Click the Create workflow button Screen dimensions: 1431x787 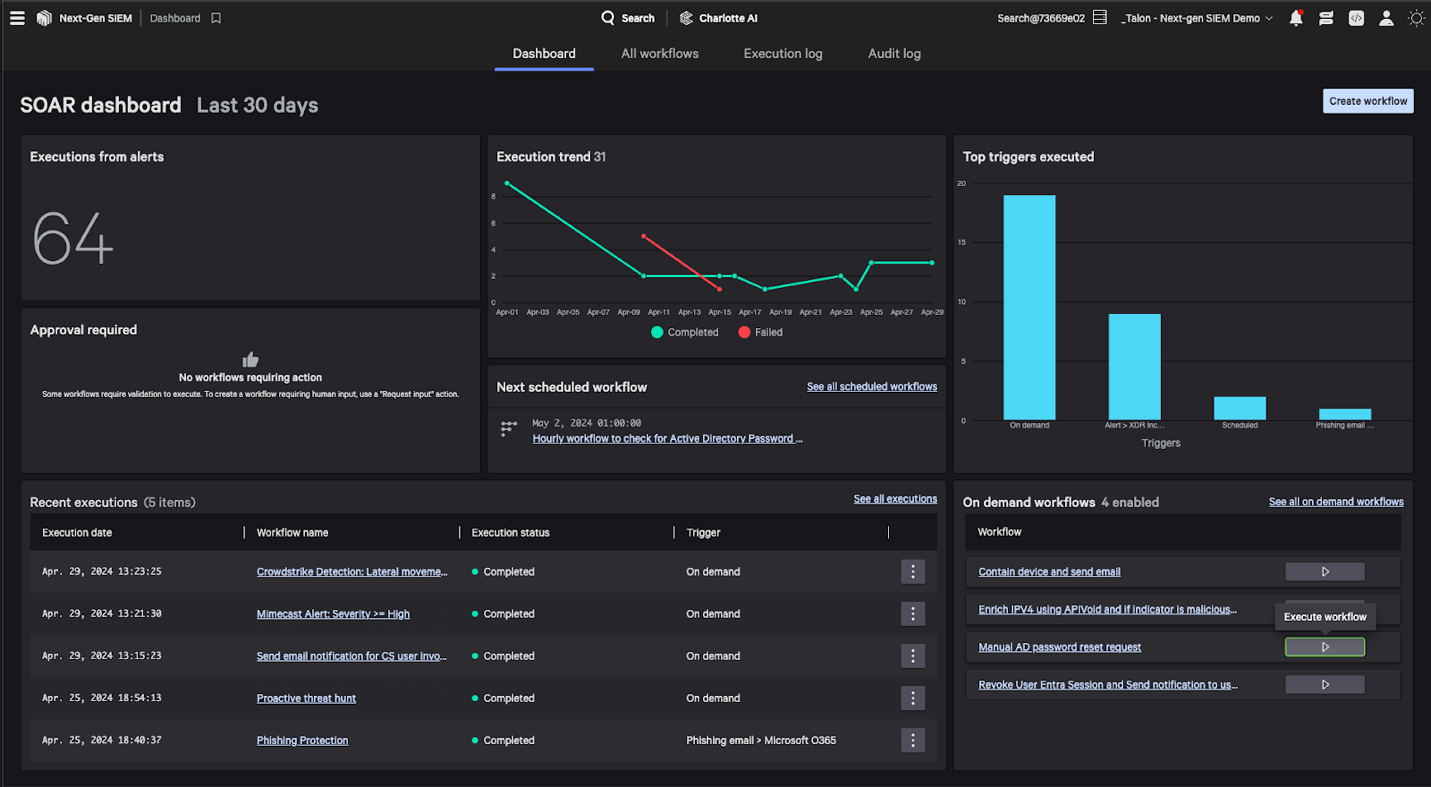1367,100
